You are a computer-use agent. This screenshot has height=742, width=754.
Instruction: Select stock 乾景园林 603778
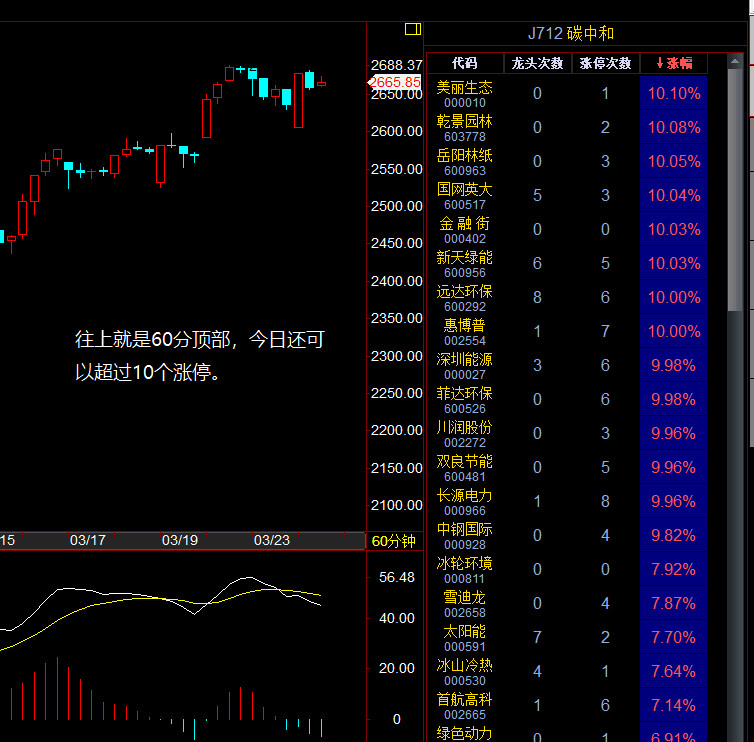point(465,128)
